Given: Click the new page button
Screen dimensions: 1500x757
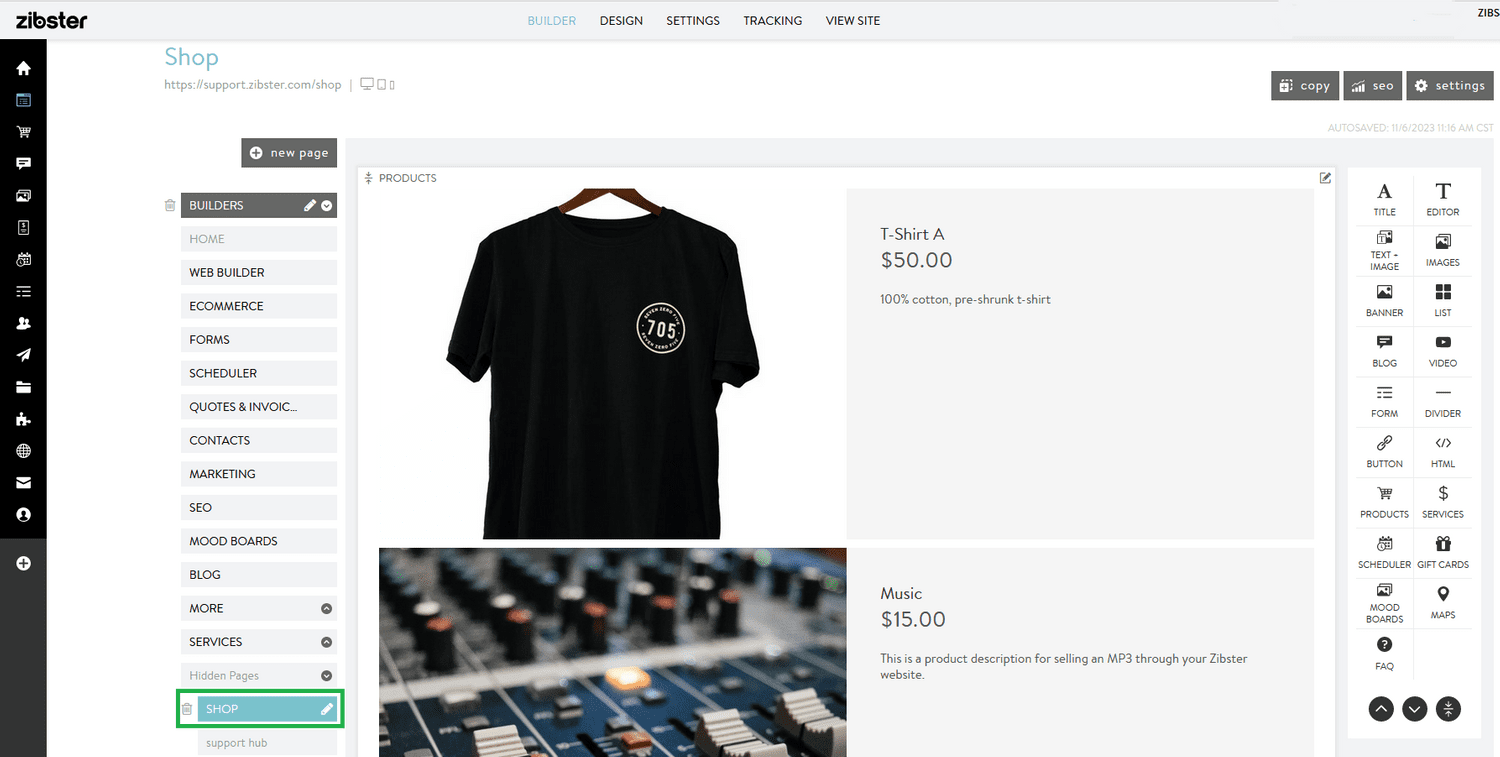Looking at the screenshot, I should pos(289,153).
